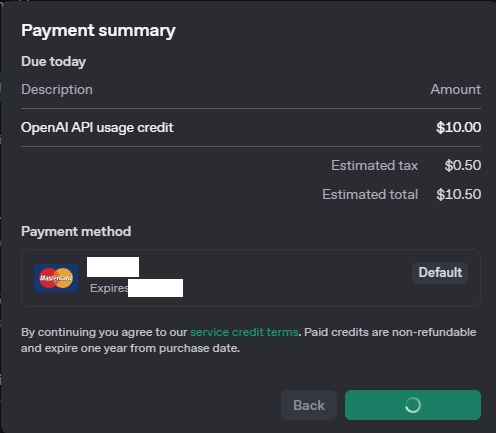Click the loading spinner icon
Screen dimensions: 496x433
413,405
